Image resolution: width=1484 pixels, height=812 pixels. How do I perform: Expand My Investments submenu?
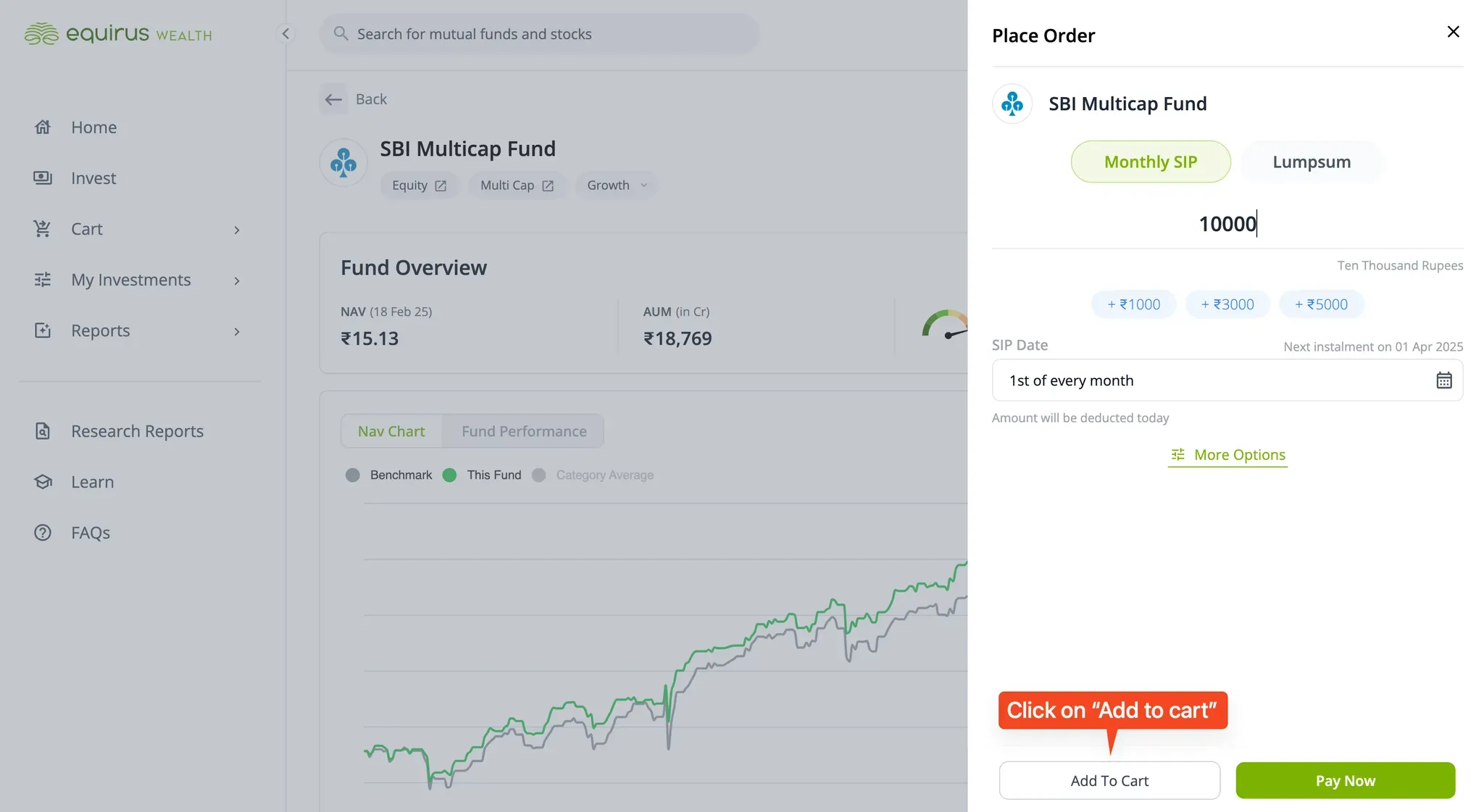tap(237, 280)
